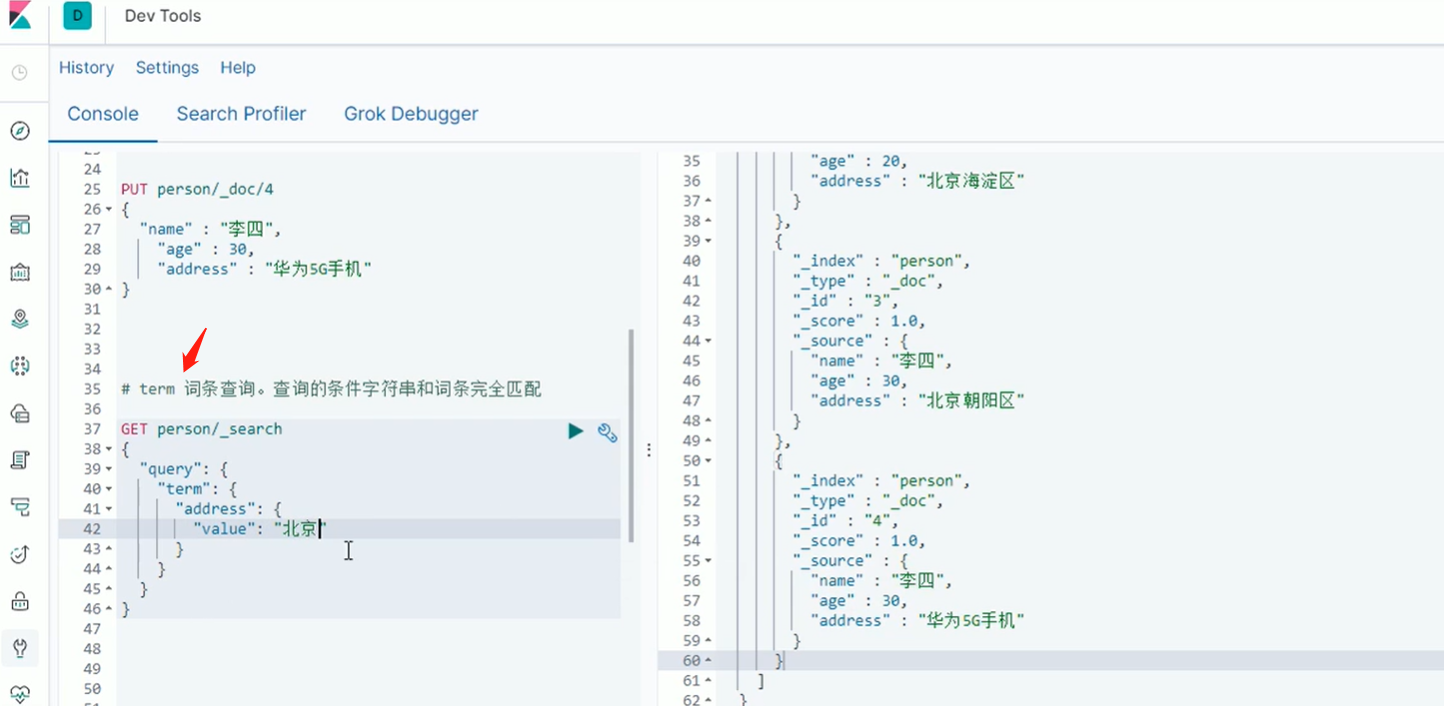Open Infrastructure from the sidebar icon

click(20, 413)
